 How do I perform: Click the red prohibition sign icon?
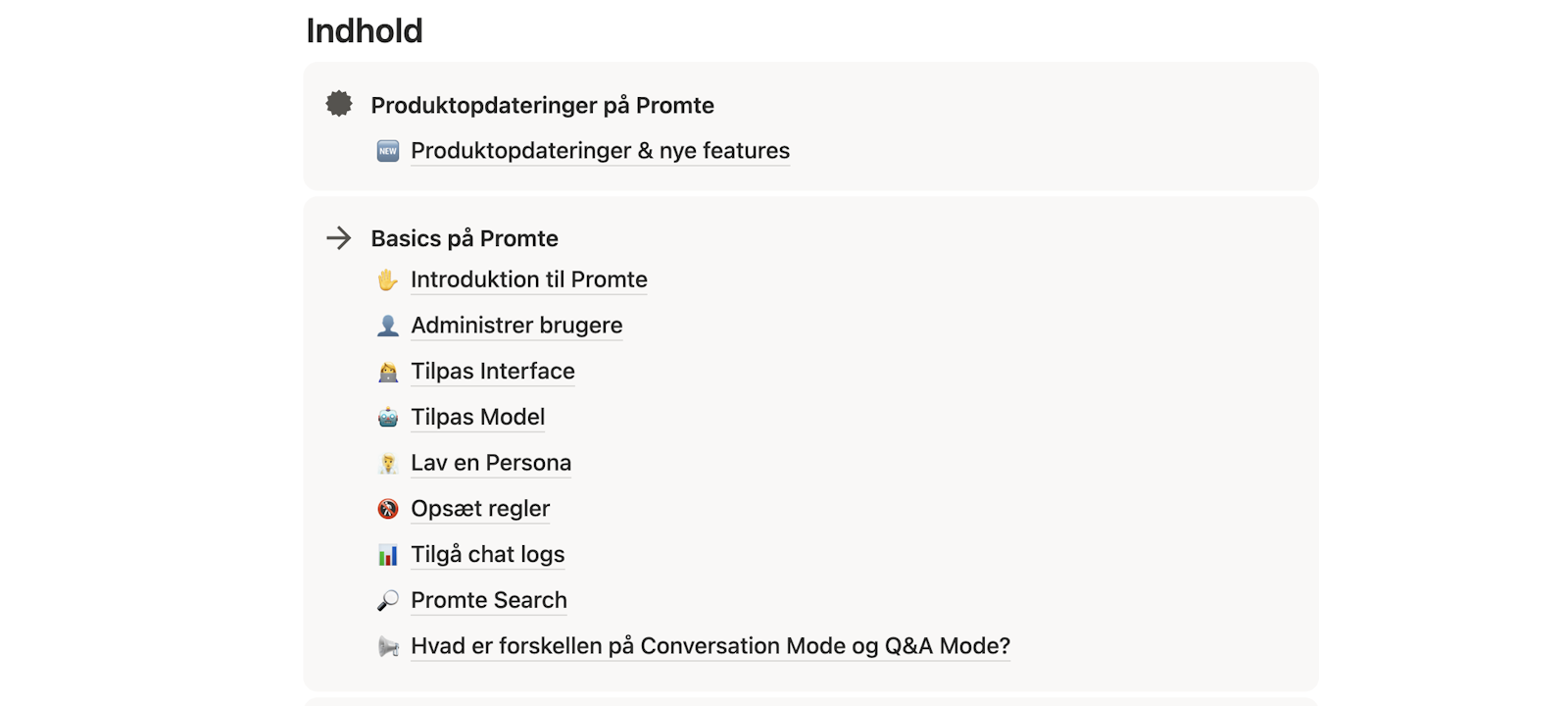click(x=388, y=509)
